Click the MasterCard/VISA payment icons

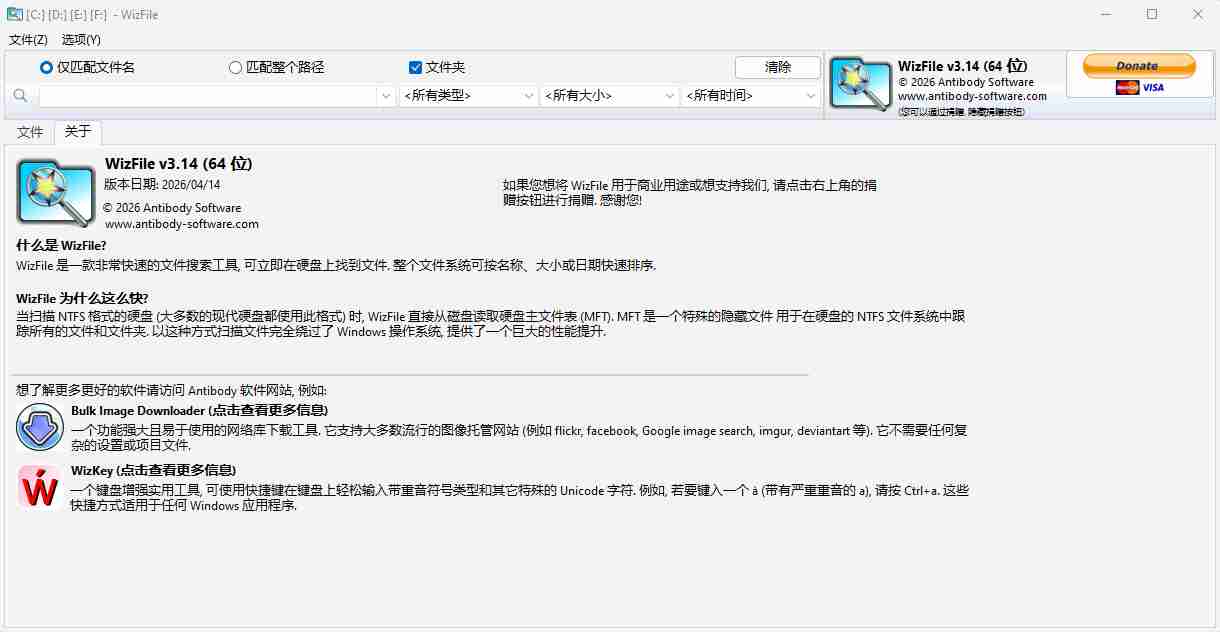[1140, 88]
